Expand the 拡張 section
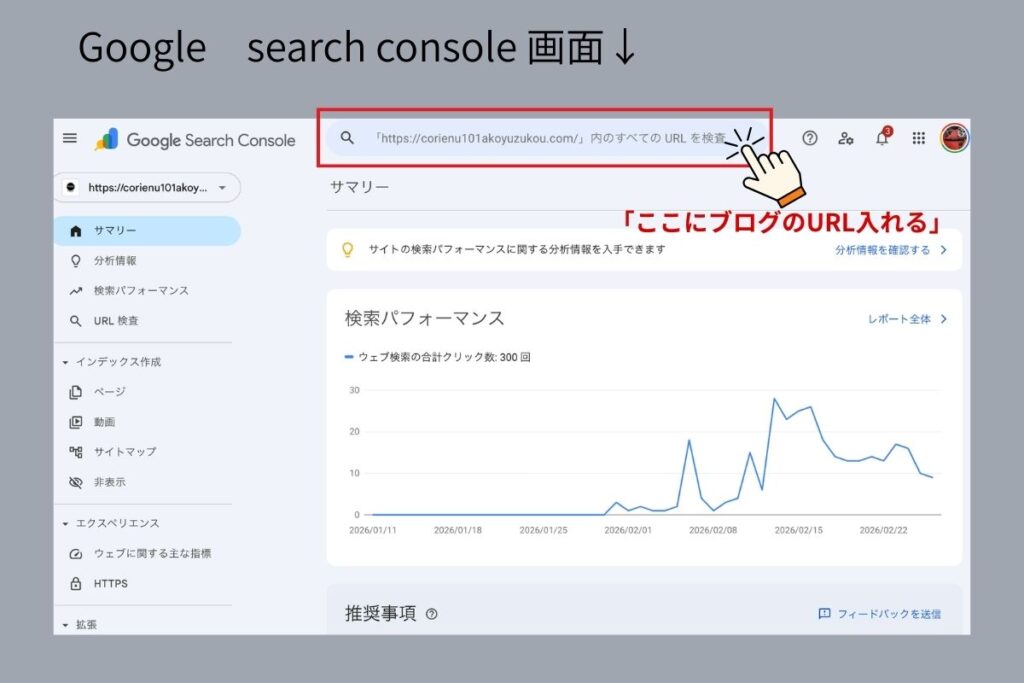The width and height of the screenshot is (1024, 683). coord(66,624)
